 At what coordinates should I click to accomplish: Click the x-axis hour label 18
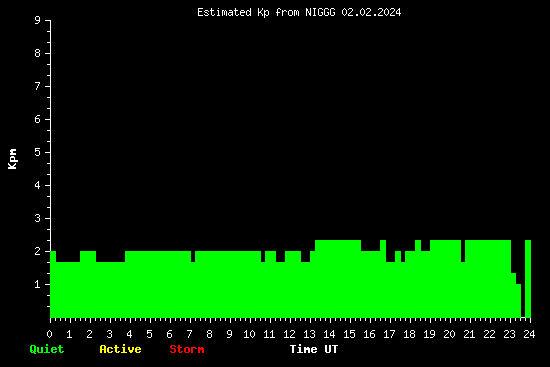pyautogui.click(x=409, y=334)
